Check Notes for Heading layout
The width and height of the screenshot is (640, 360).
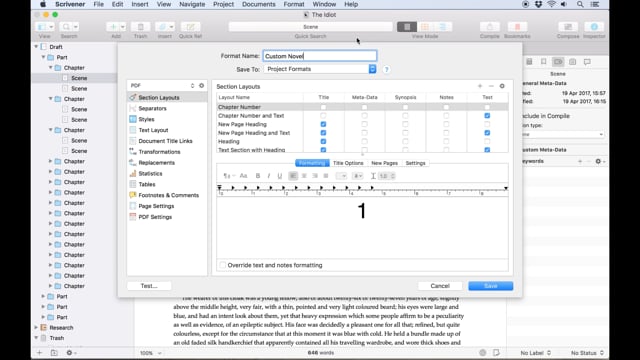click(x=446, y=141)
